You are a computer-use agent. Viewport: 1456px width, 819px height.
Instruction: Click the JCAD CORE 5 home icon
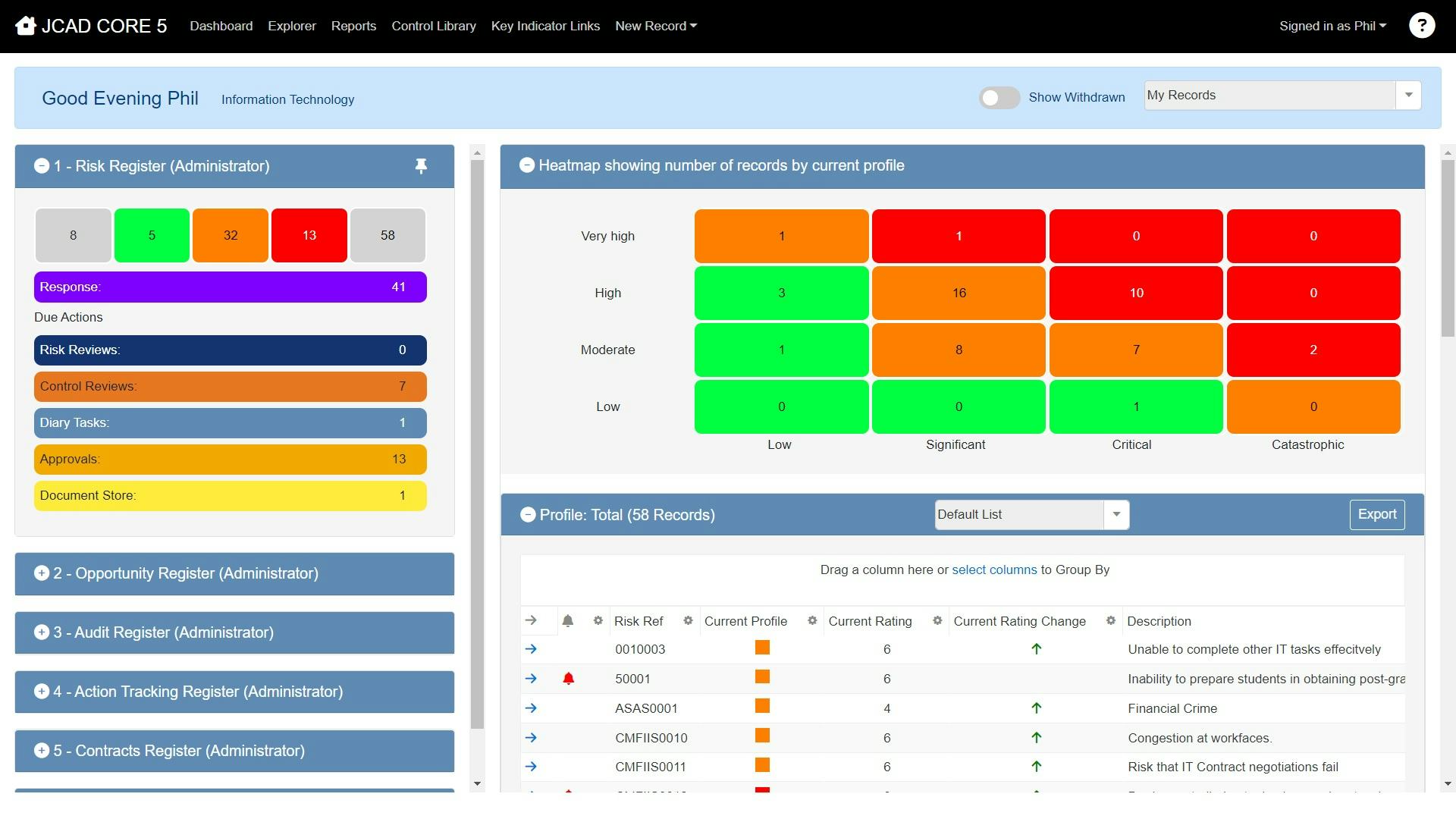point(26,25)
